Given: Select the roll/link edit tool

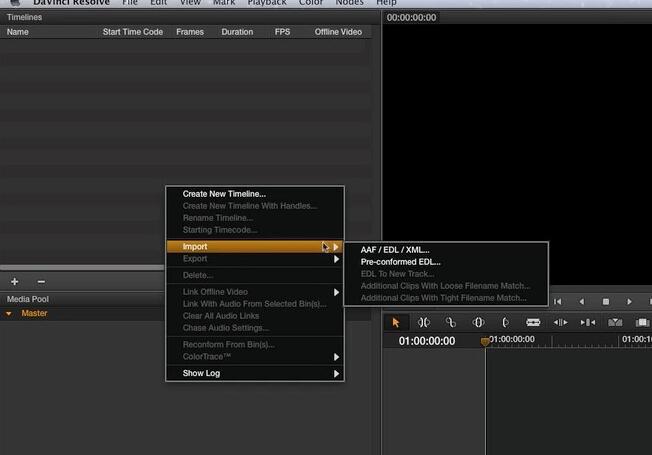Looking at the screenshot, I should click(x=451, y=322).
